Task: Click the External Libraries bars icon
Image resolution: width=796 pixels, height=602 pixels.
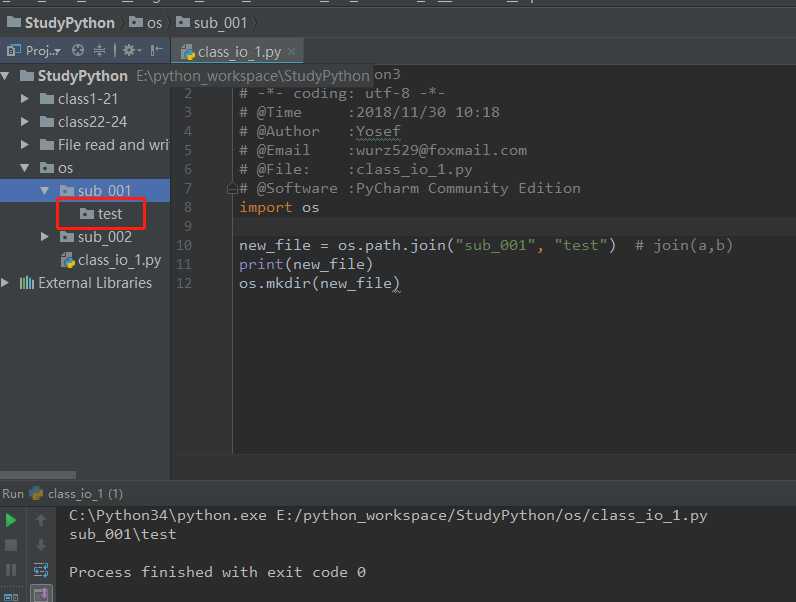Action: [26, 283]
